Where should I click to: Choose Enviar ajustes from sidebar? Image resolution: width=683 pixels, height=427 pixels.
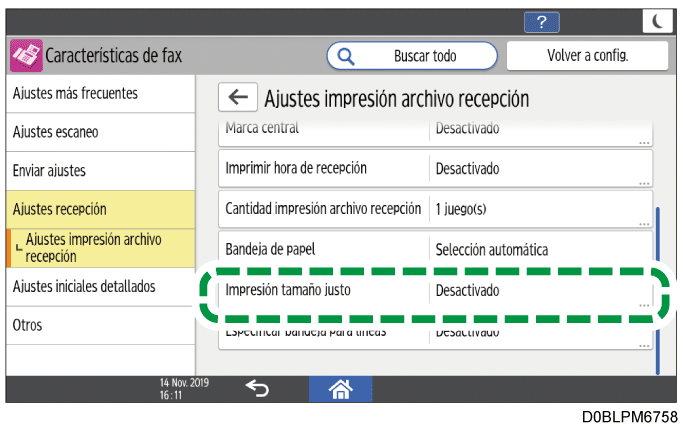(100, 171)
